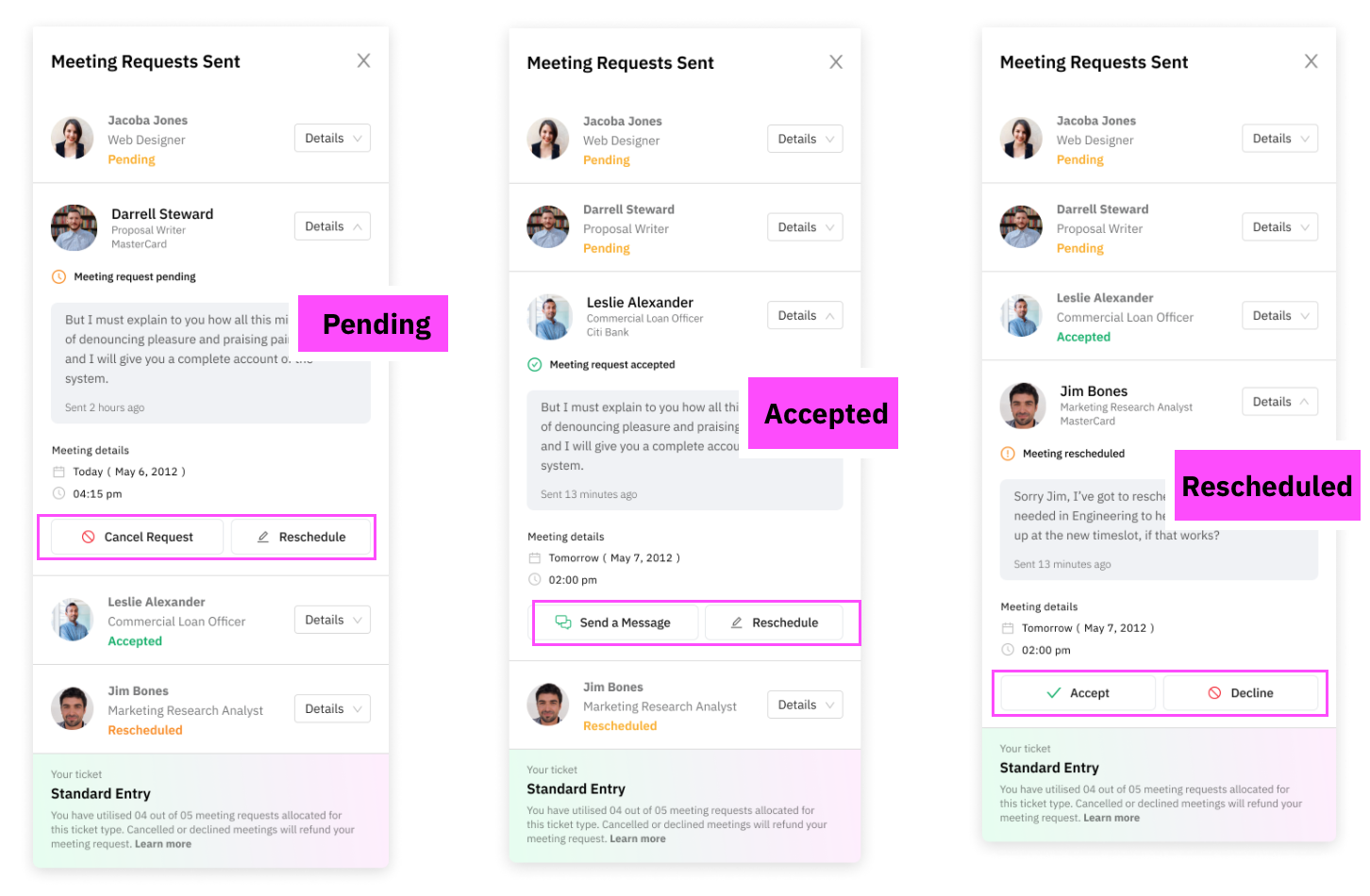Close the middle Meeting Requests Sent panel

(x=836, y=62)
